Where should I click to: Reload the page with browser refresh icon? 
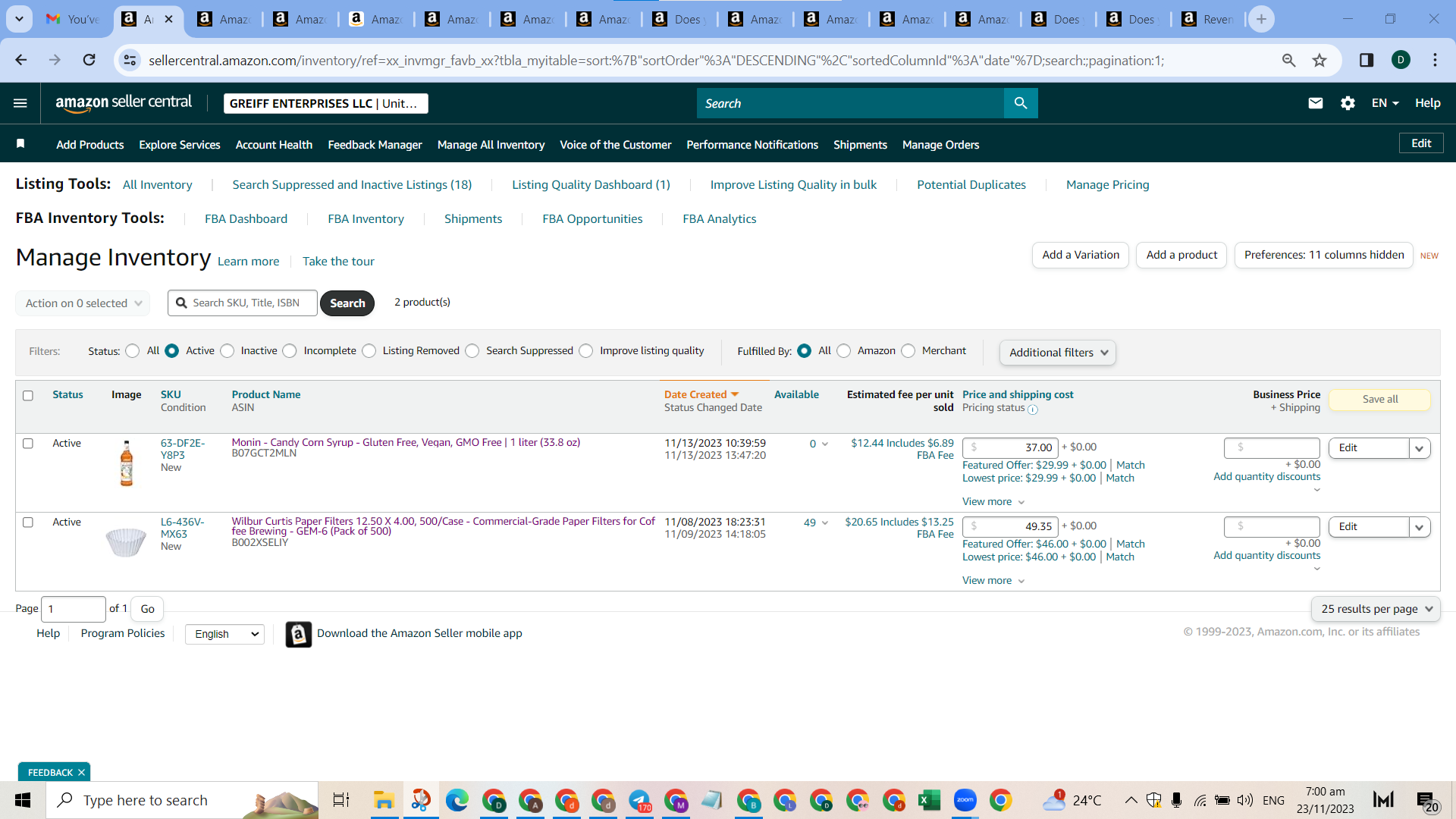click(89, 60)
